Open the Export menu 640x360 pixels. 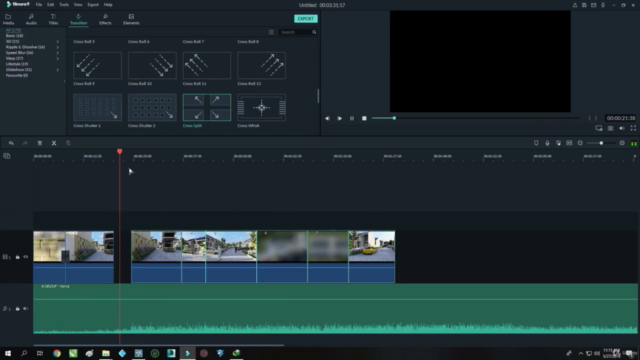93,5
